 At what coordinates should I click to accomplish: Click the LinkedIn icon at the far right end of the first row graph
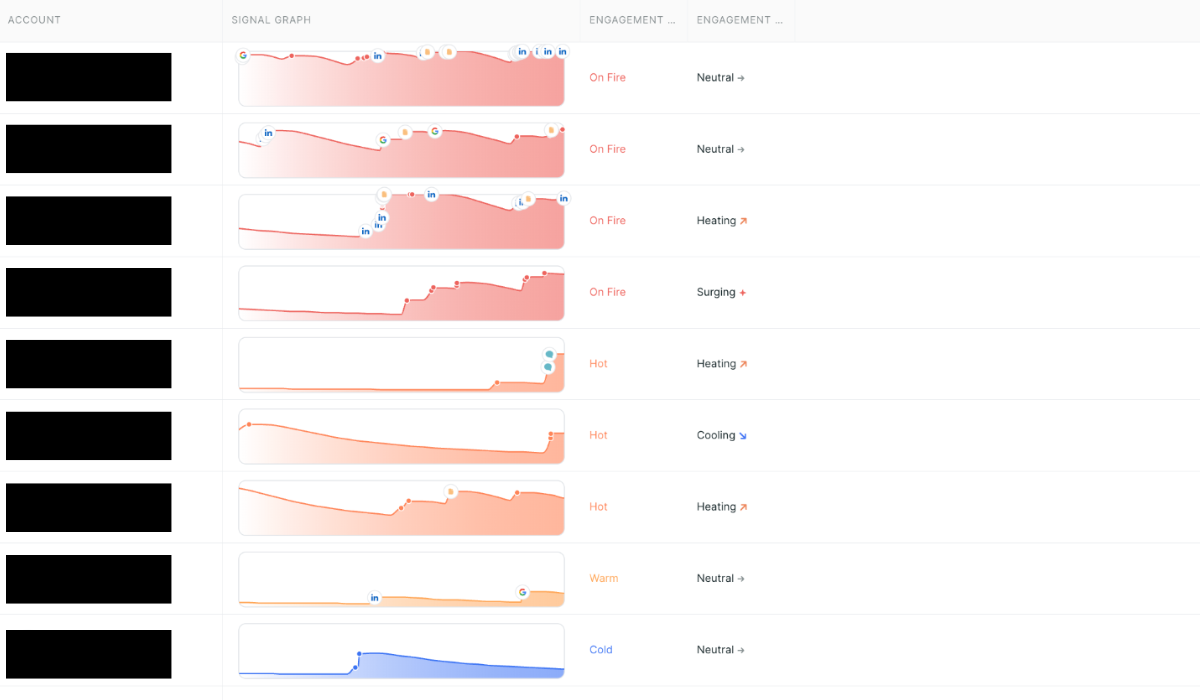[563, 52]
